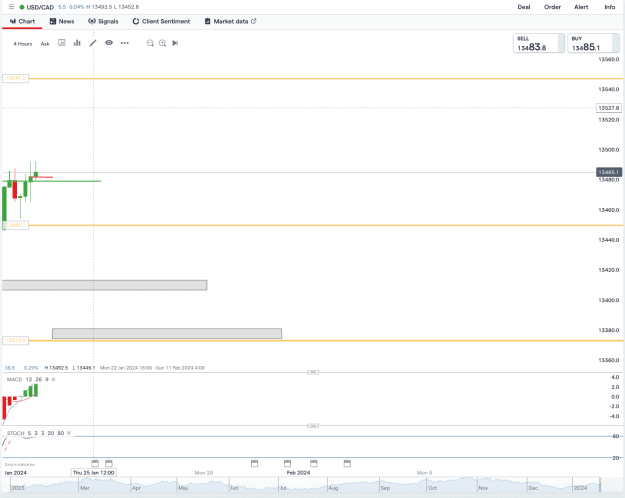625x498 pixels.
Task: Switch to the News tab
Action: click(62, 22)
